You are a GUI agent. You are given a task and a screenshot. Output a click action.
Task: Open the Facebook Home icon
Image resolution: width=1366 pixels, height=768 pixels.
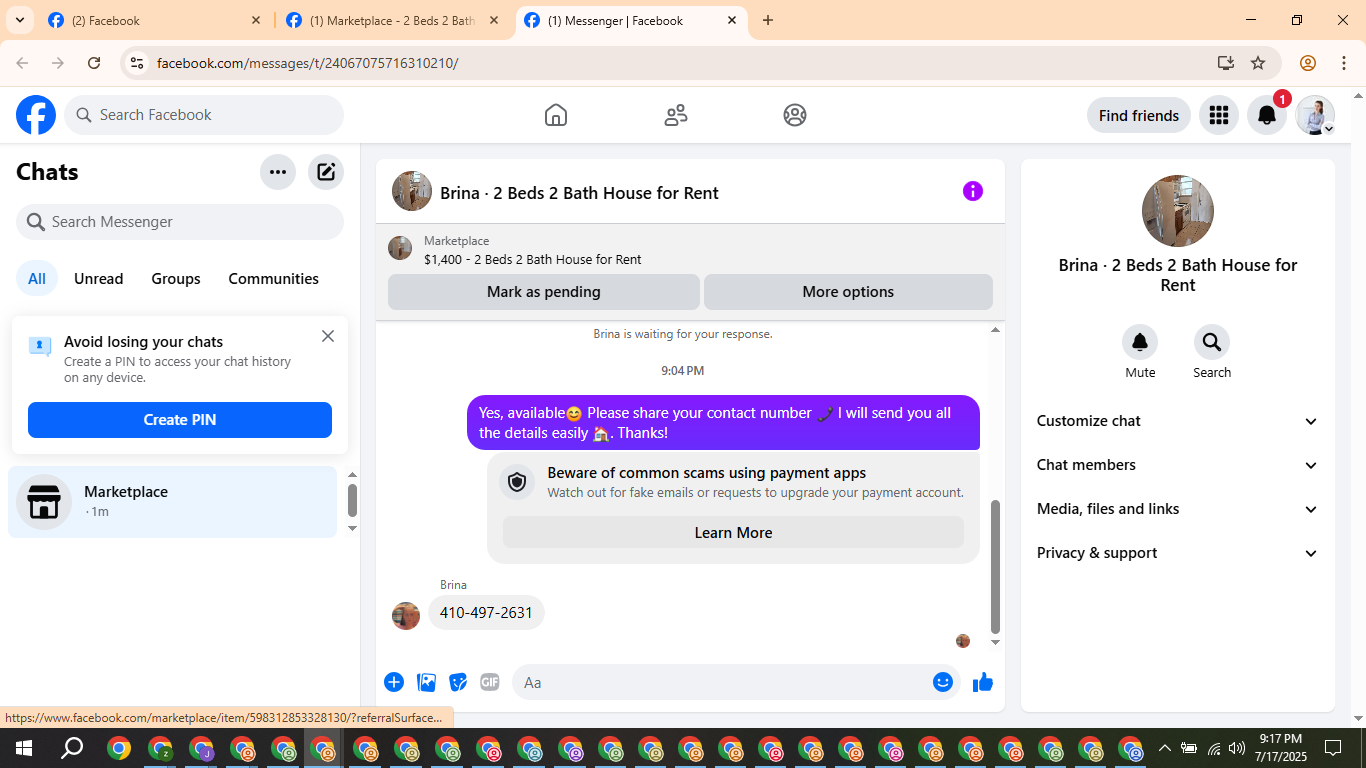[x=556, y=115]
